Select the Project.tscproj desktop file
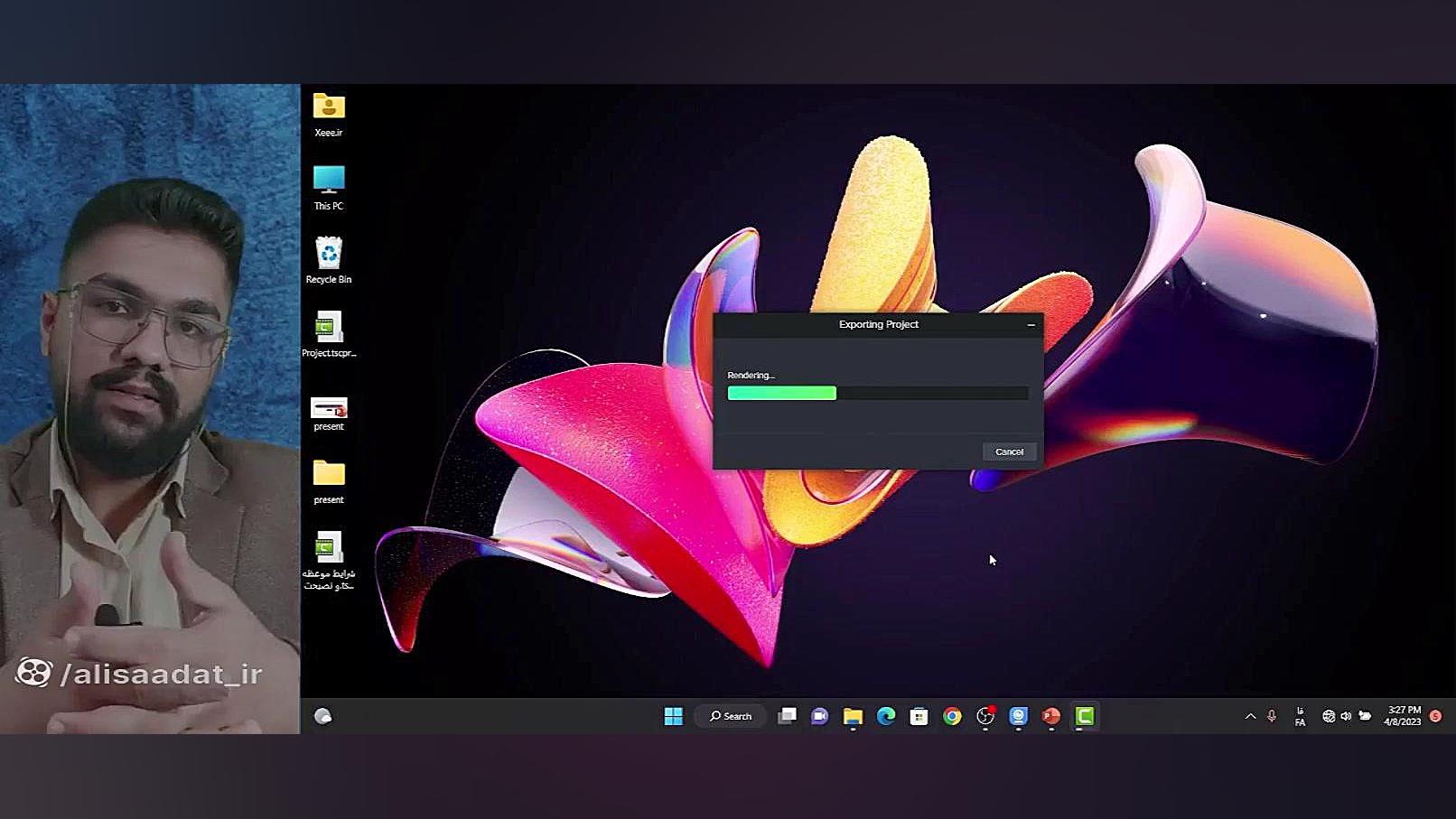The width and height of the screenshot is (1456, 819). (329, 334)
